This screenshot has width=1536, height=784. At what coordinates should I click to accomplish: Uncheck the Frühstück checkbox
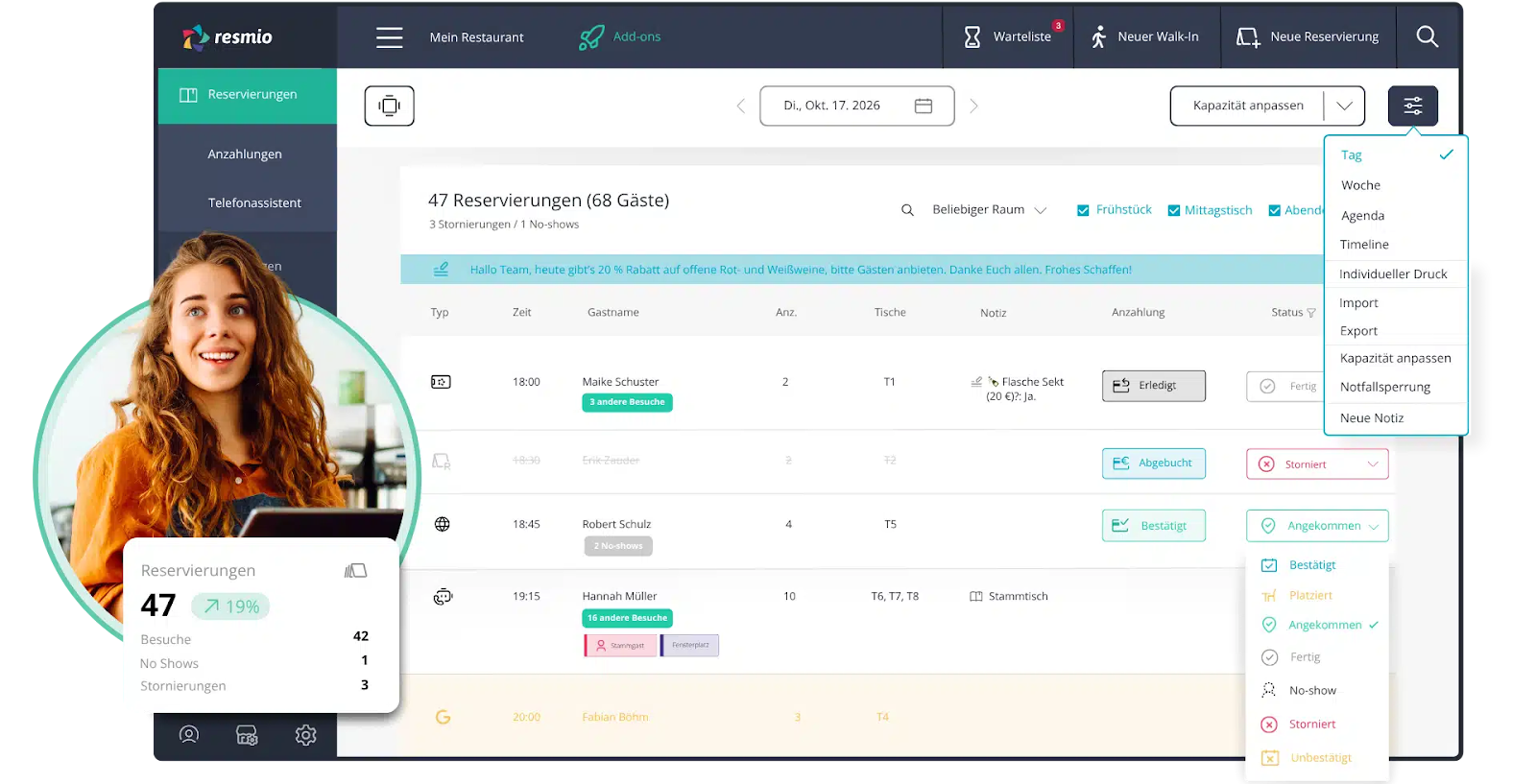(1083, 210)
